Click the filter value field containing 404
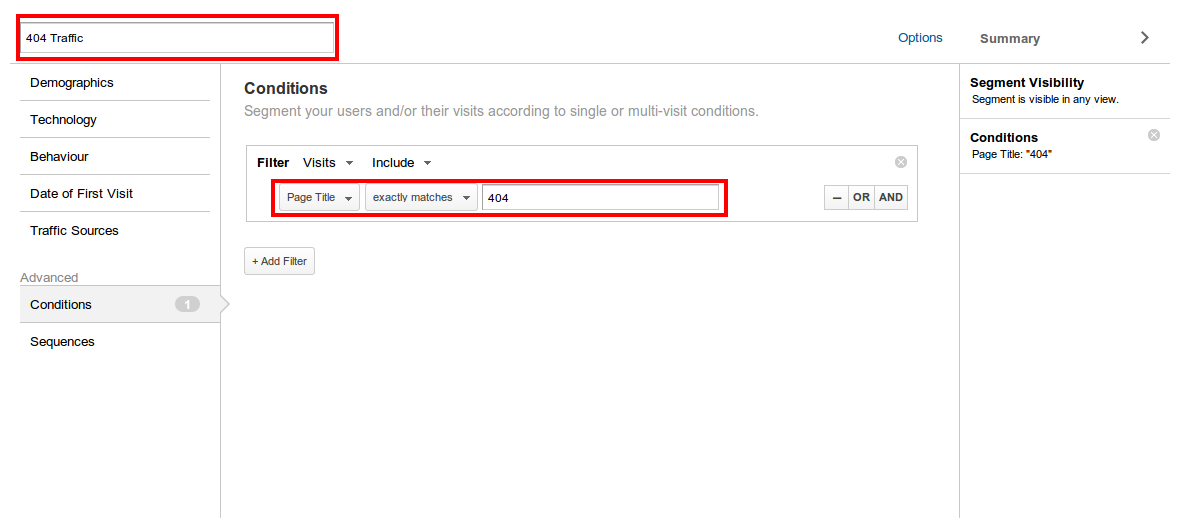The image size is (1179, 518). coord(599,198)
